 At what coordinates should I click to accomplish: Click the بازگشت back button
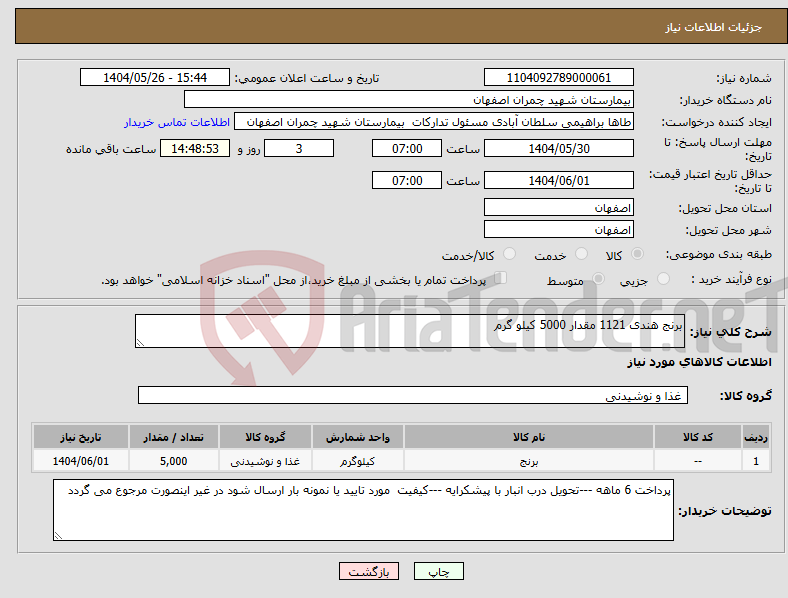click(x=369, y=571)
